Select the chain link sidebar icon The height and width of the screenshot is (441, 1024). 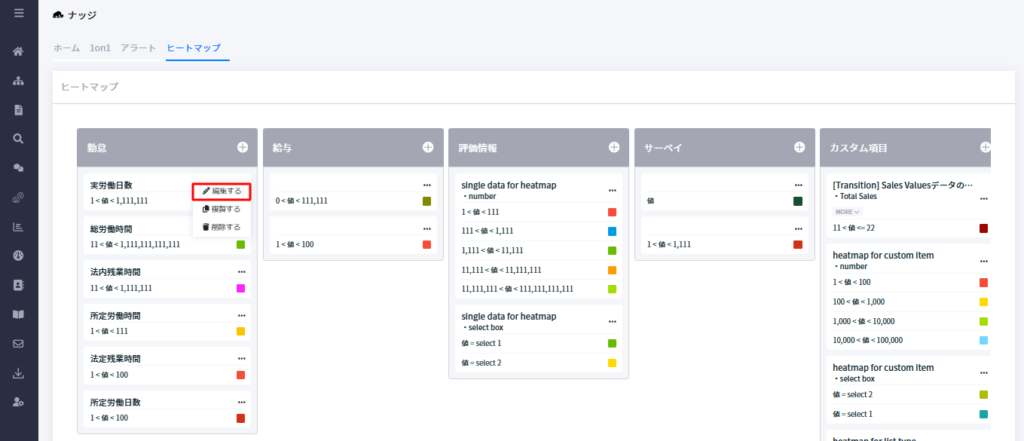click(19, 197)
